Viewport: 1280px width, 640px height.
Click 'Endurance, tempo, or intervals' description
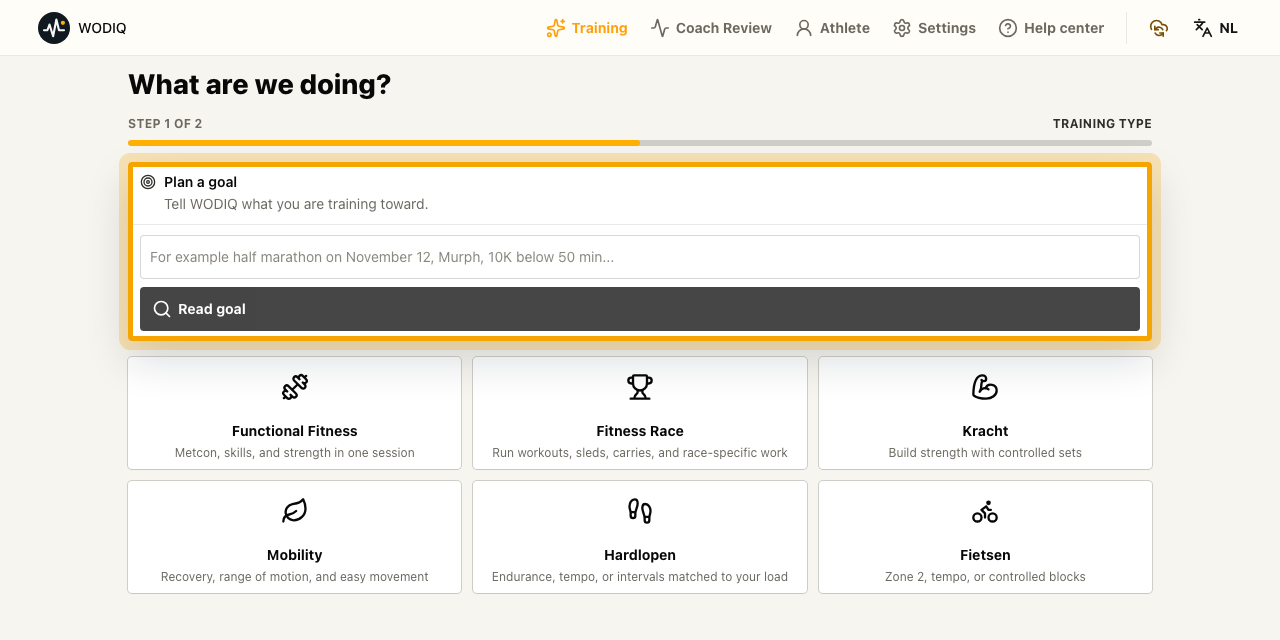coord(640,577)
